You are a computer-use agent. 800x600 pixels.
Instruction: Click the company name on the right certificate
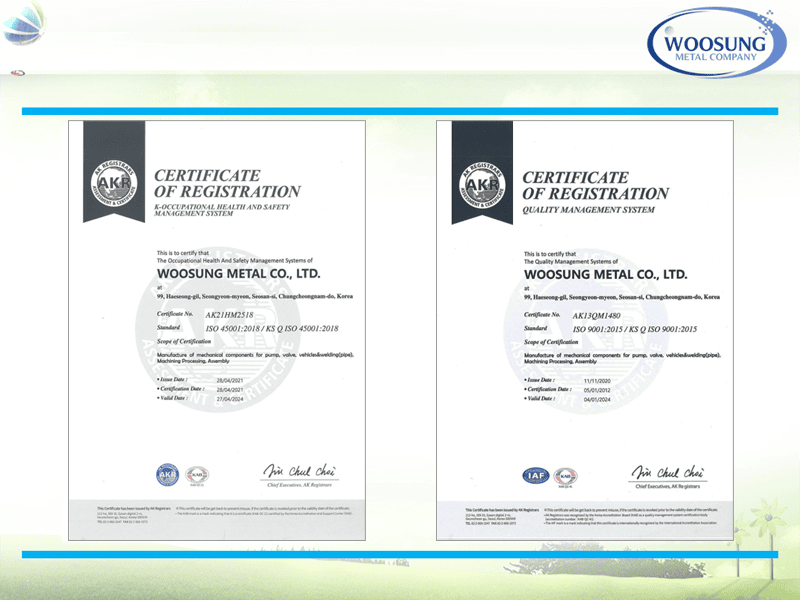point(605,273)
